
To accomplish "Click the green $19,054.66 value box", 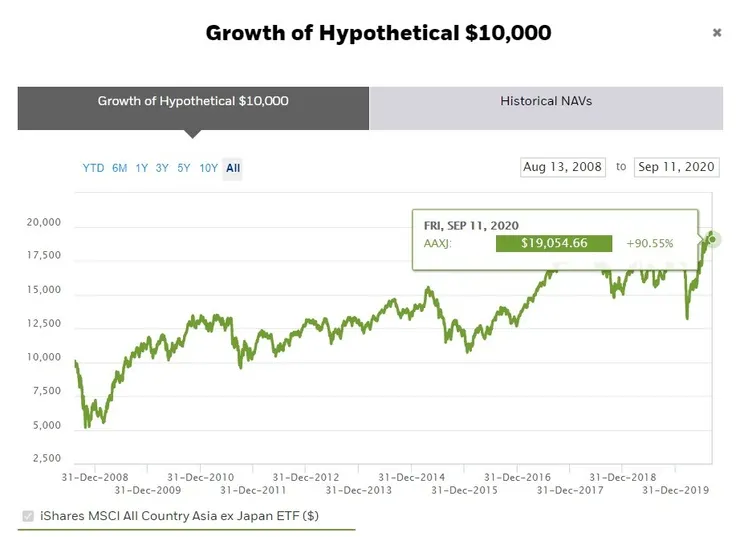I will click(x=553, y=243).
